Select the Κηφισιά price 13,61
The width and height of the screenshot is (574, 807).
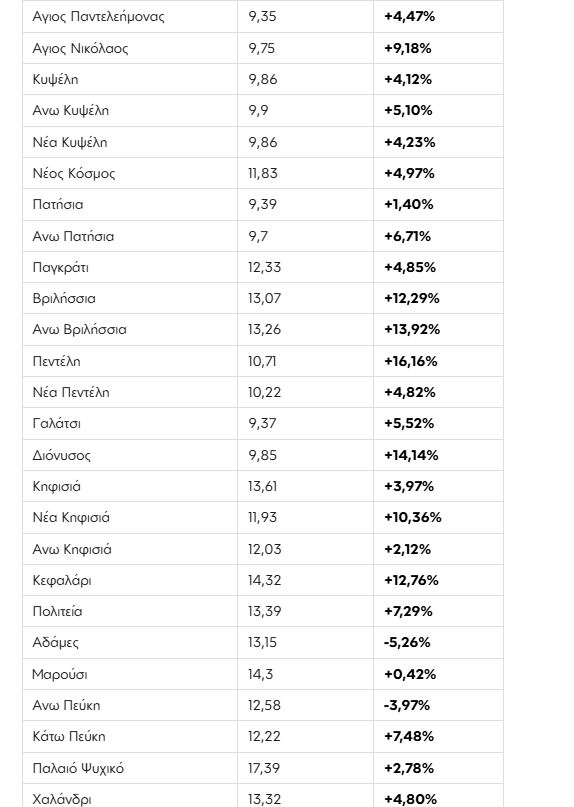[263, 486]
